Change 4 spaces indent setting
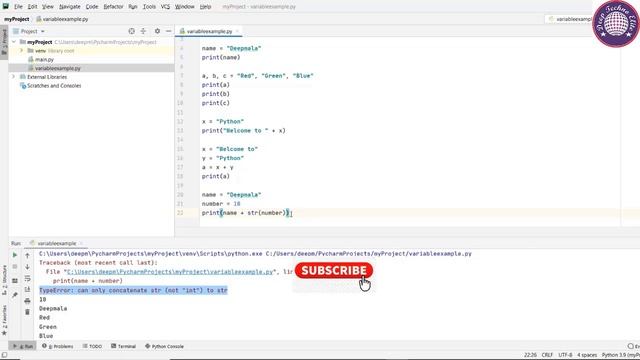 click(587, 355)
